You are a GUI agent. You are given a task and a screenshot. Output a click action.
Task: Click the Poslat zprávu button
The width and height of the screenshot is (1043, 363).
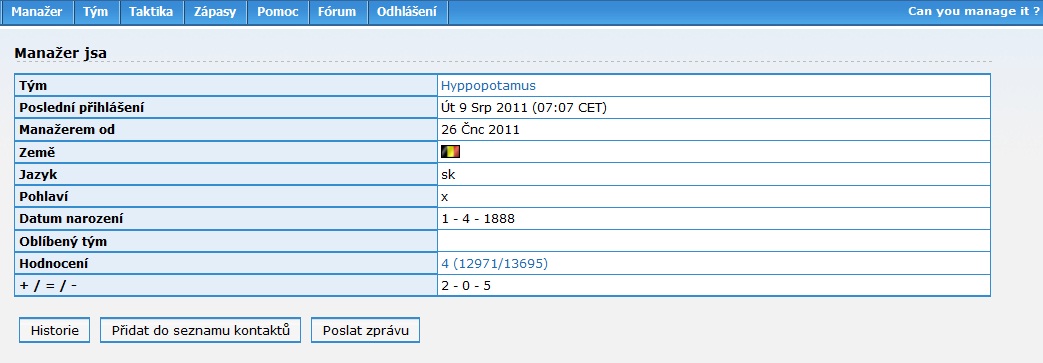(x=365, y=330)
